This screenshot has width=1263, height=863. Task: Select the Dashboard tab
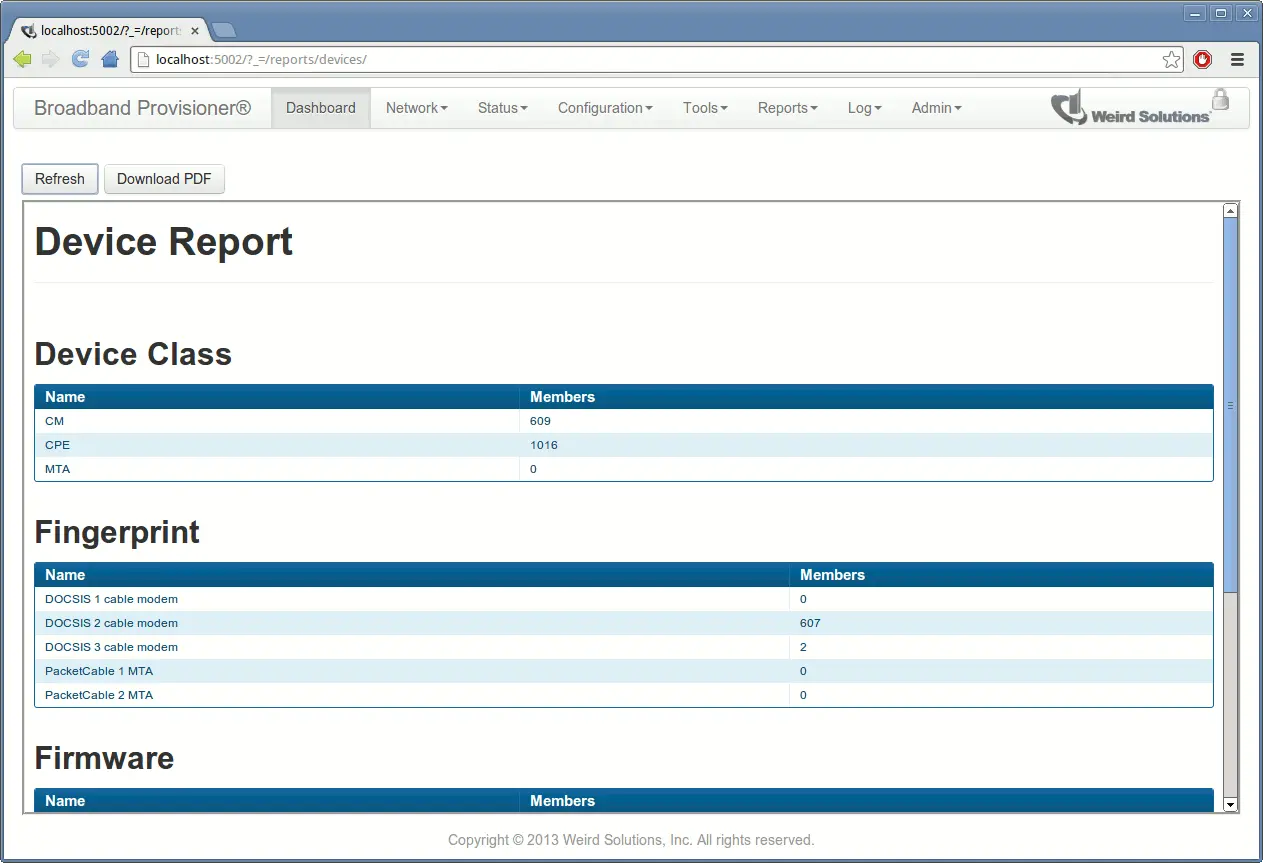pos(320,108)
